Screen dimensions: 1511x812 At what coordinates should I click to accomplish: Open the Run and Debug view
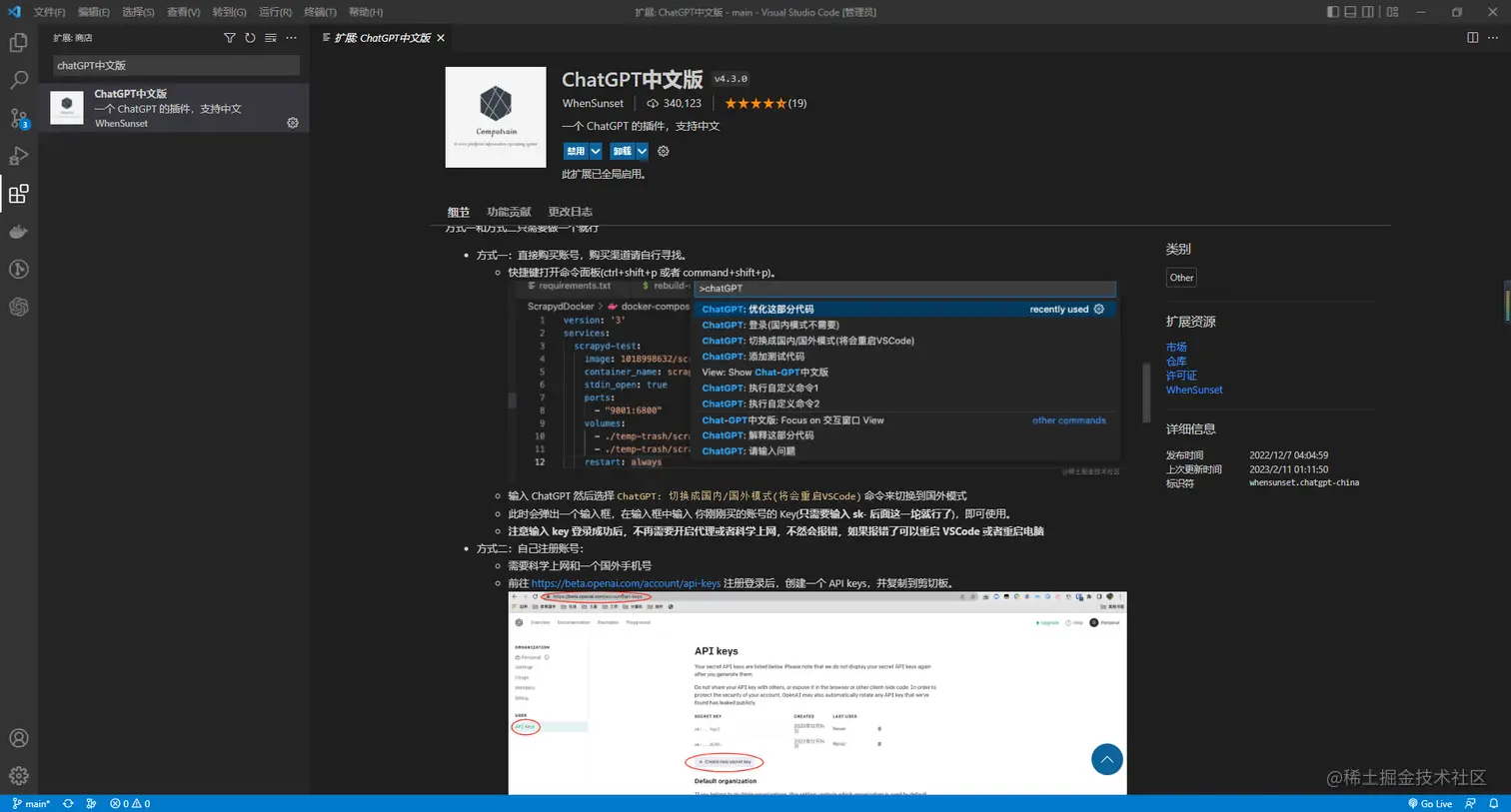(x=18, y=156)
